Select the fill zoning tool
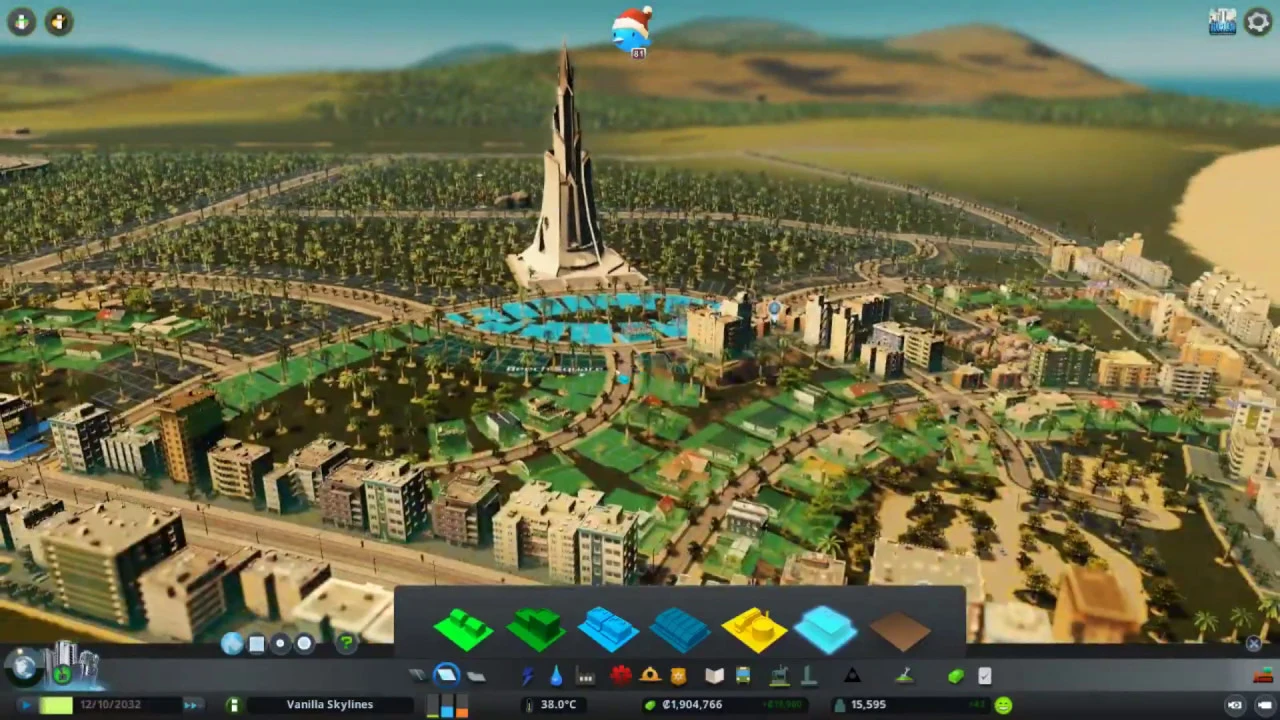 (232, 645)
